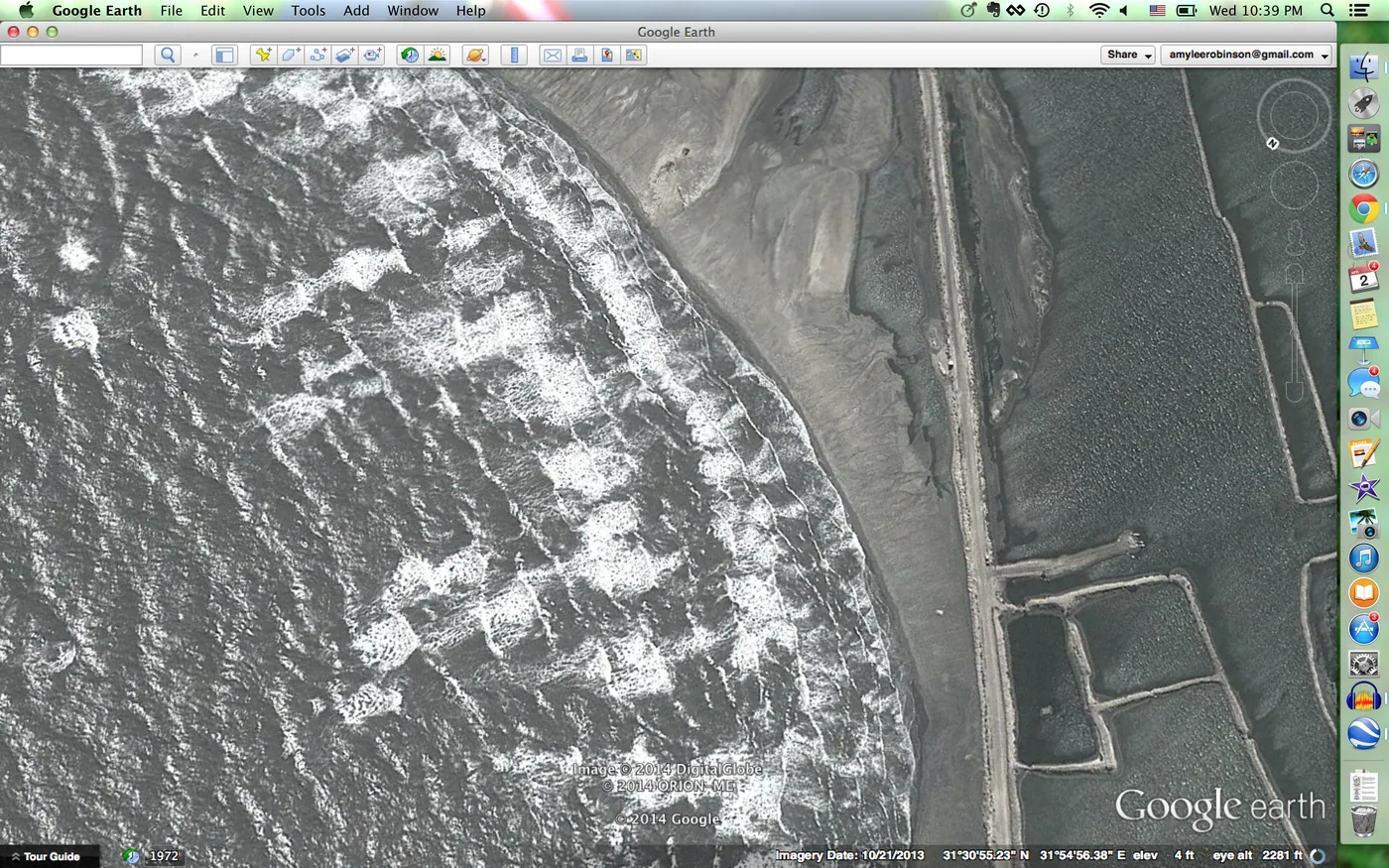Click the eye alt 2281 ft readout

pos(1257,855)
